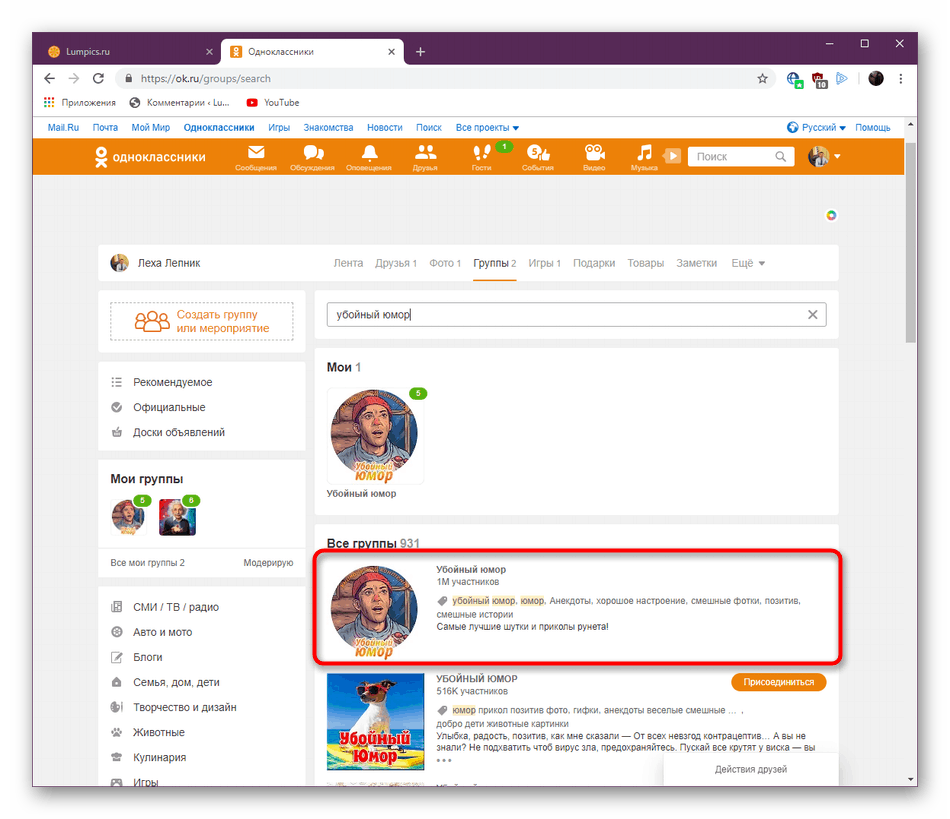Click the orange music player play button
The height and width of the screenshot is (819, 950).
(672, 156)
